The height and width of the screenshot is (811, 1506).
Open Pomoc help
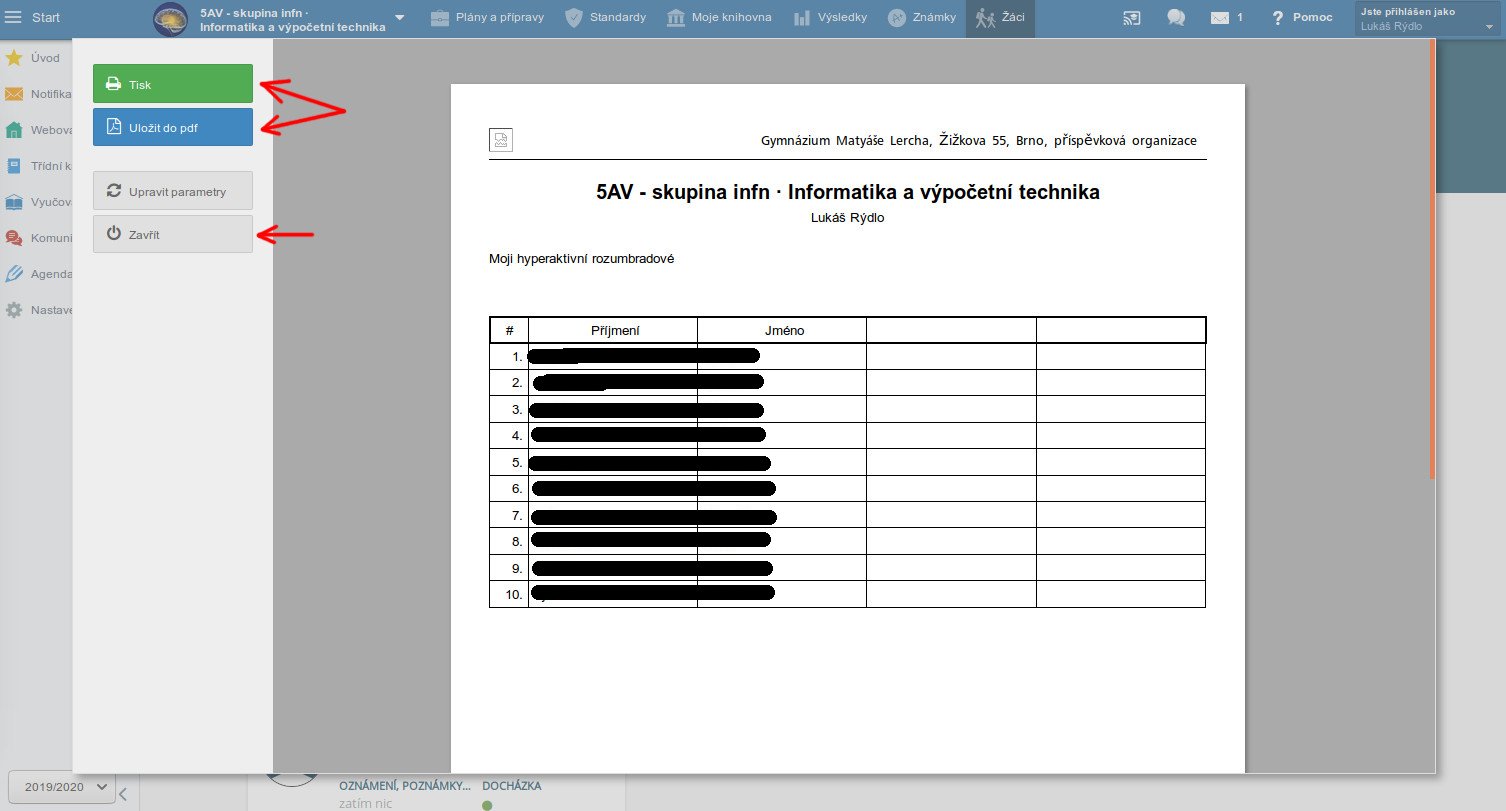[x=1301, y=18]
